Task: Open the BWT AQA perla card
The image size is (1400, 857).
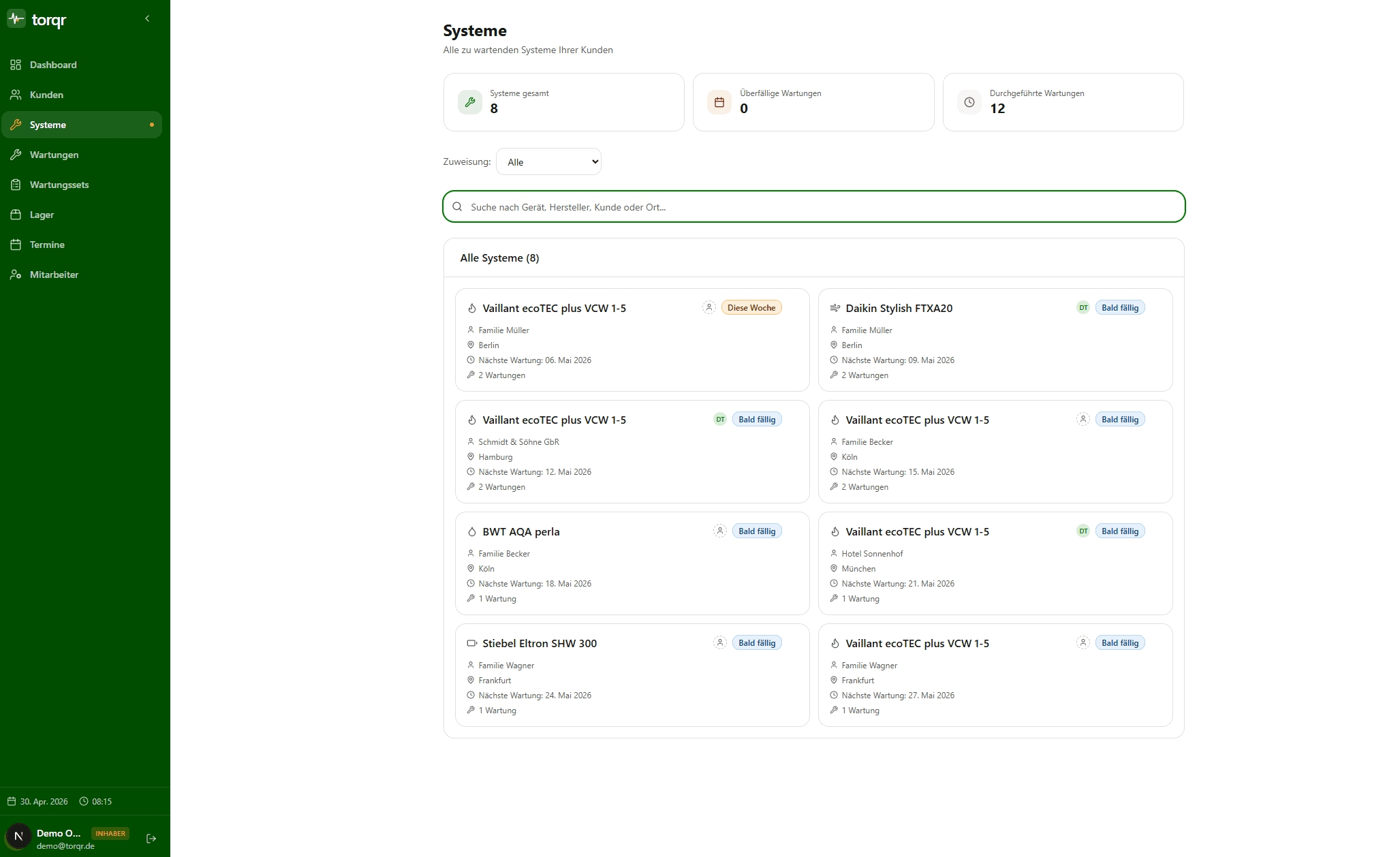Action: [632, 563]
